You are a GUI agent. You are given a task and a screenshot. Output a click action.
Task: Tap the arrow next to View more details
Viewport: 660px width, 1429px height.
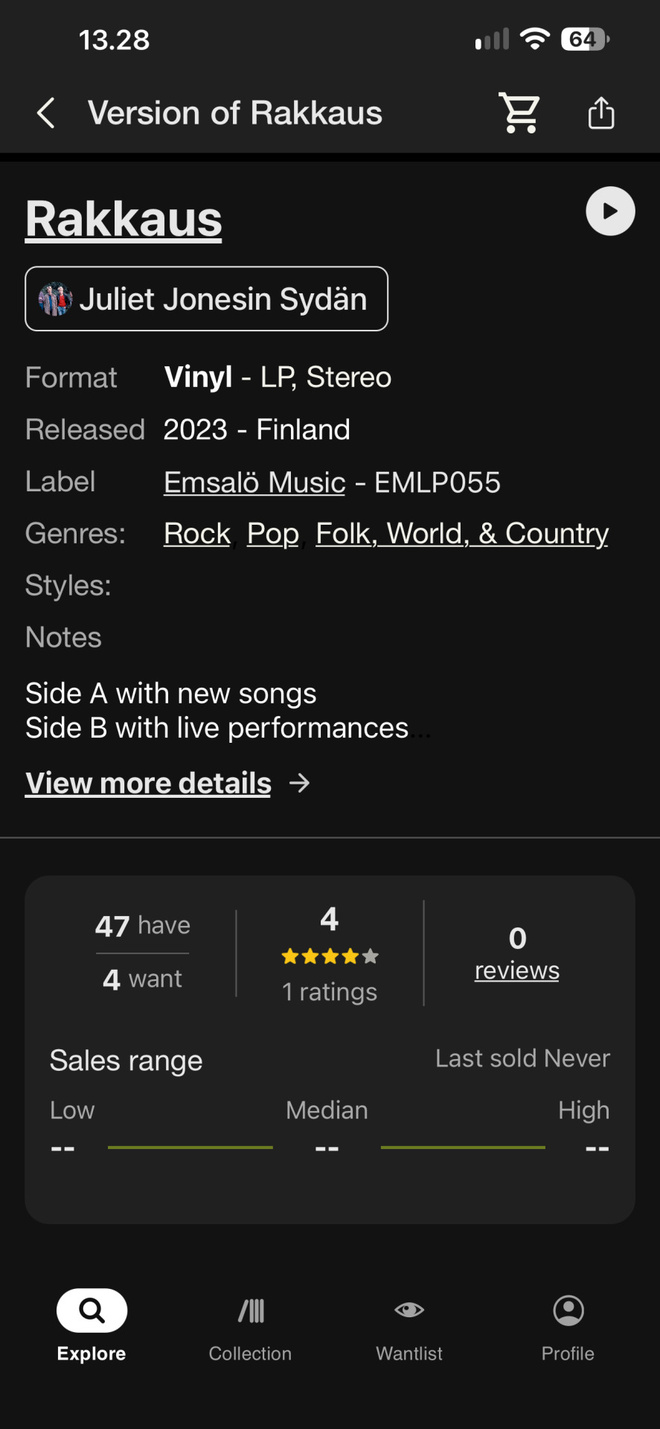tap(299, 783)
